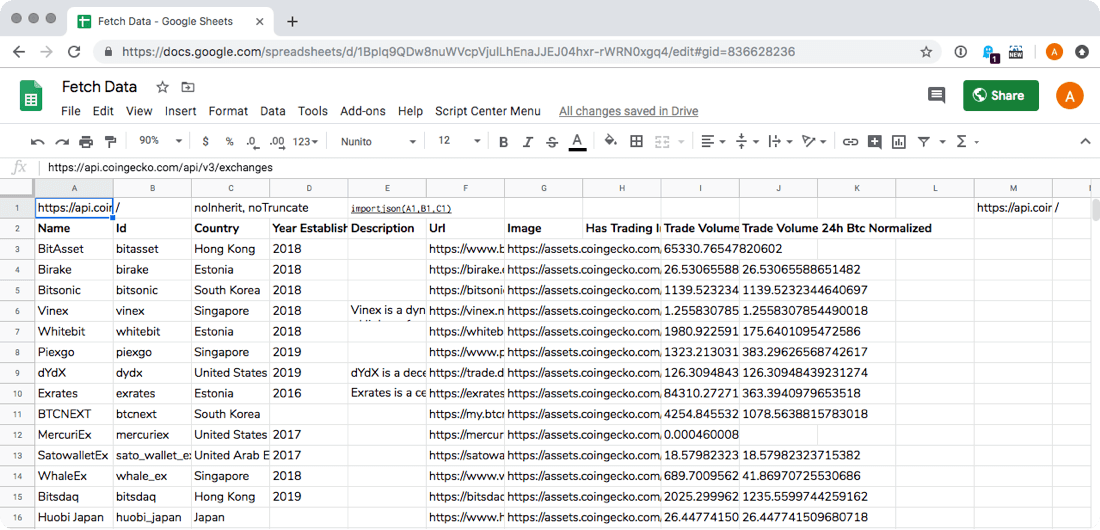Format as currency with dollar icon

coord(206,142)
